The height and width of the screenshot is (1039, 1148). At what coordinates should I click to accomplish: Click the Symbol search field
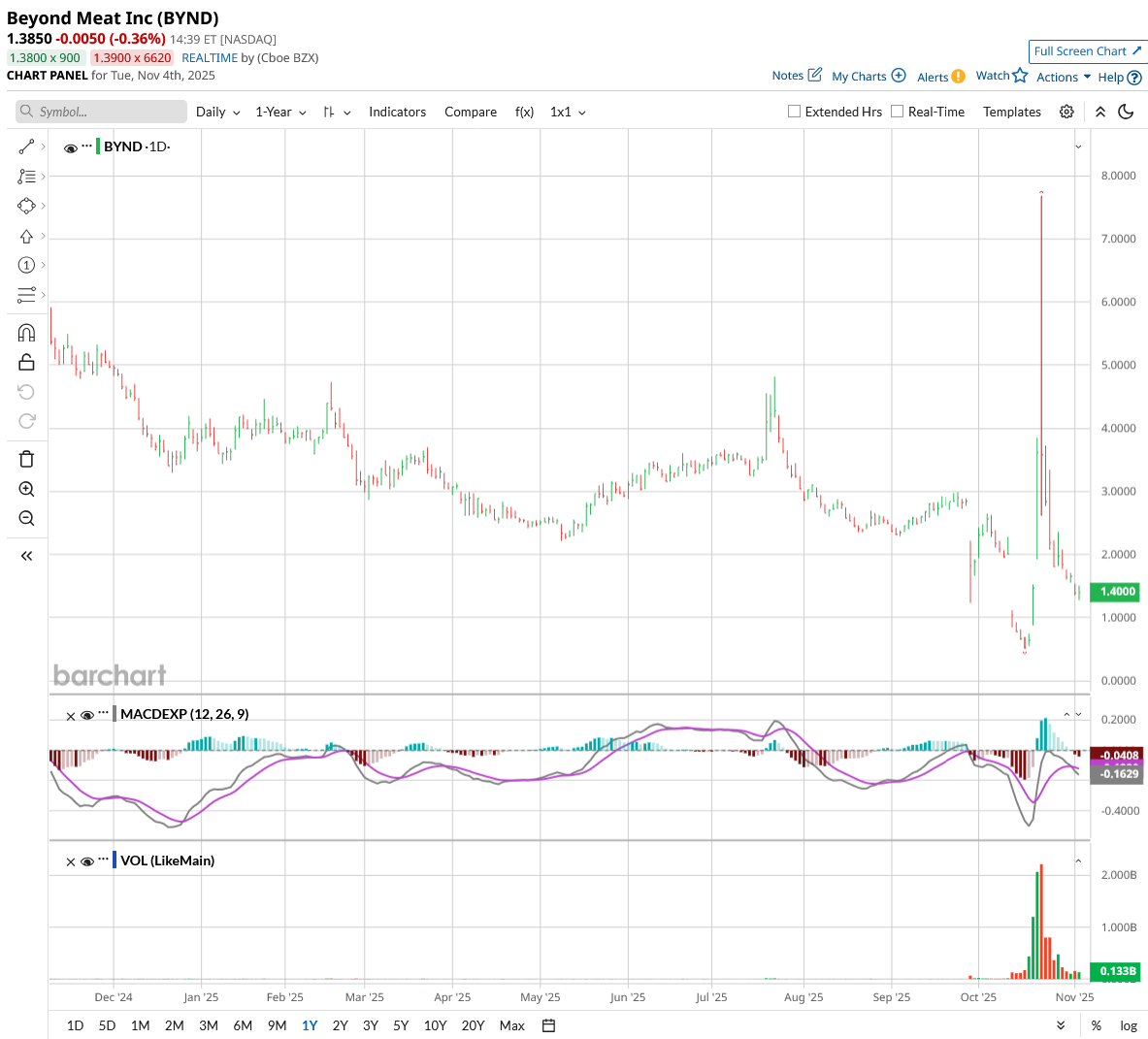pyautogui.click(x=101, y=112)
